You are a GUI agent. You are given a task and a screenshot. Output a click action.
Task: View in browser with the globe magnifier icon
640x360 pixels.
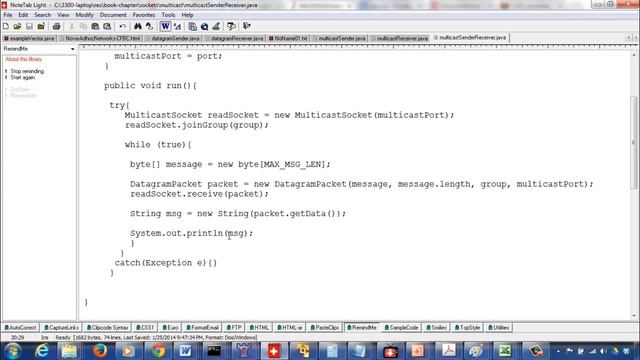(x=204, y=27)
